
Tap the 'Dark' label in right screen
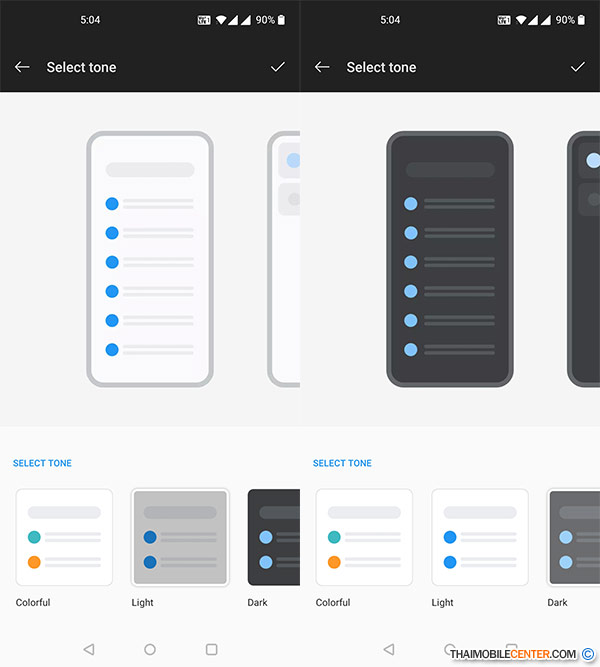point(557,602)
